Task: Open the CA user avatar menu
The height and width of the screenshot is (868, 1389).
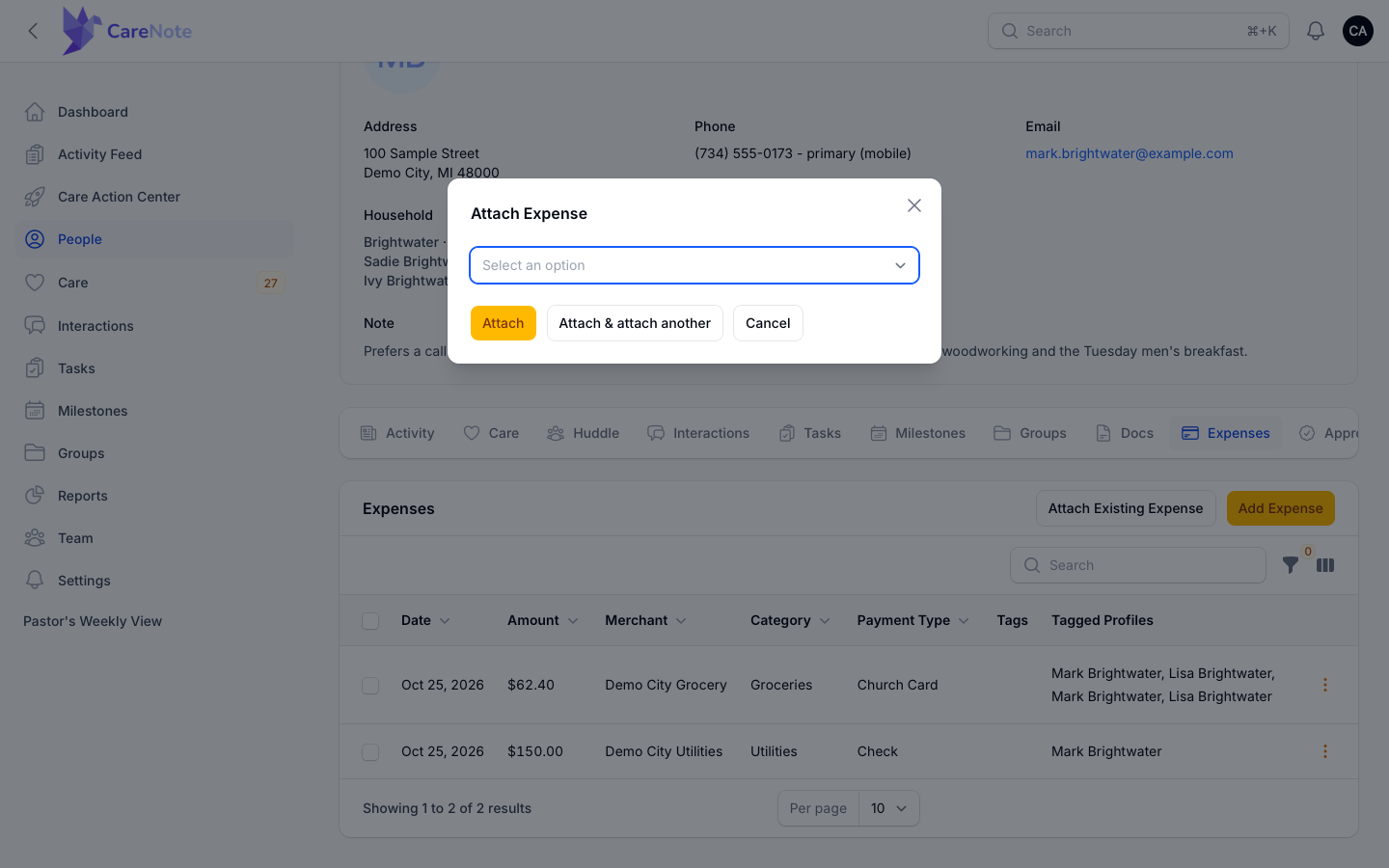Action: (x=1358, y=31)
